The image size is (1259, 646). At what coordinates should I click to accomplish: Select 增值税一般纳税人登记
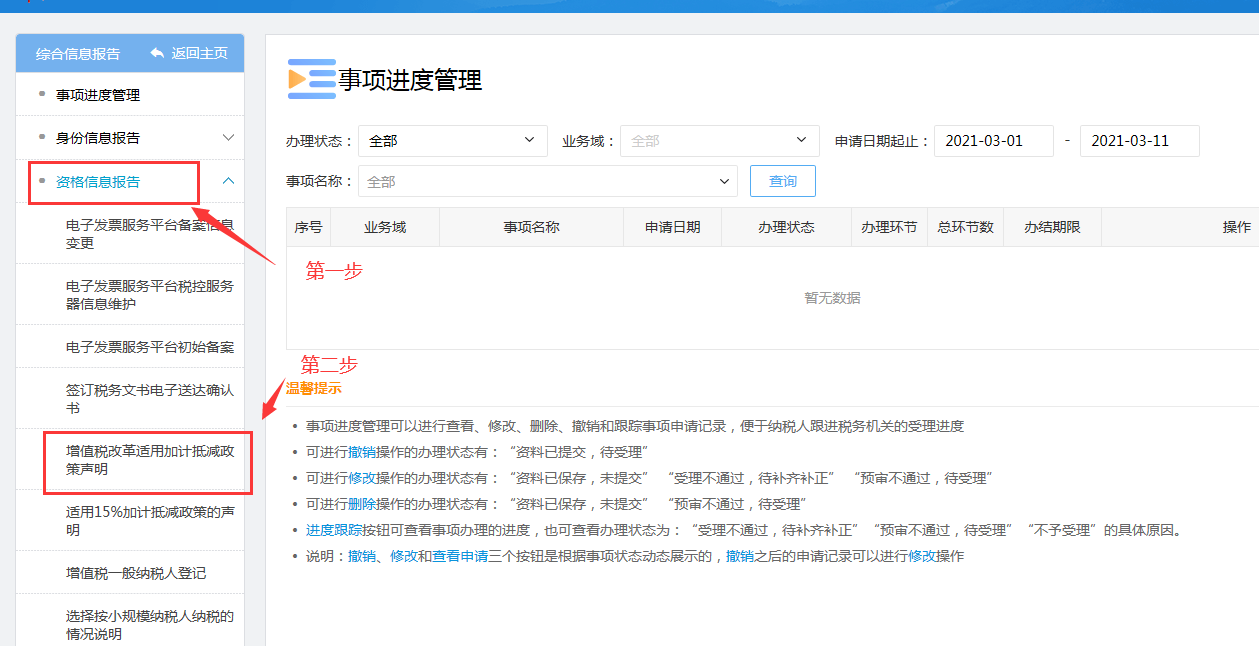136,573
